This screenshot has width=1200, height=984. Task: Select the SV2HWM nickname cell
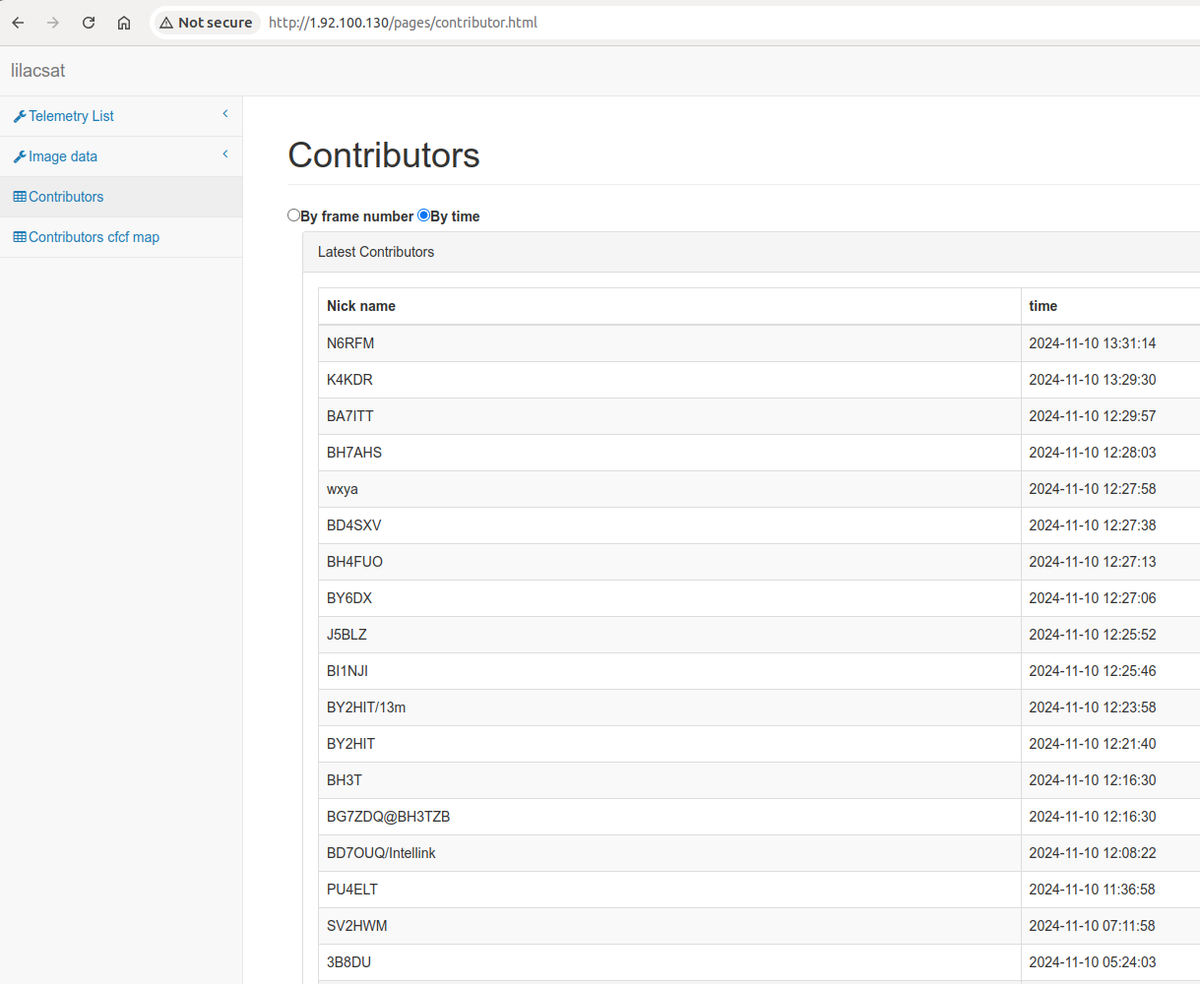click(x=670, y=926)
